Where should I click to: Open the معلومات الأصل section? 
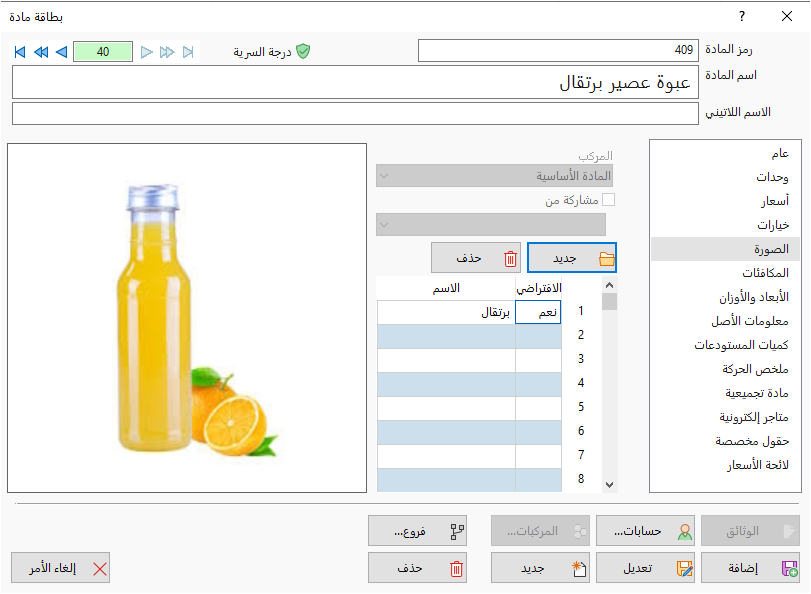[x=726, y=321]
